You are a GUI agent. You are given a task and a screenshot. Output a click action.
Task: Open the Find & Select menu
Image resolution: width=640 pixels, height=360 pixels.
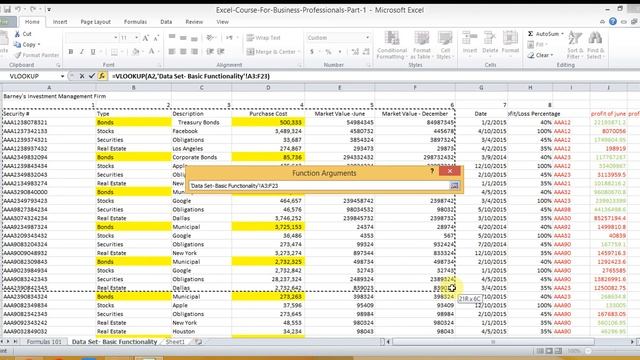click(x=595, y=45)
